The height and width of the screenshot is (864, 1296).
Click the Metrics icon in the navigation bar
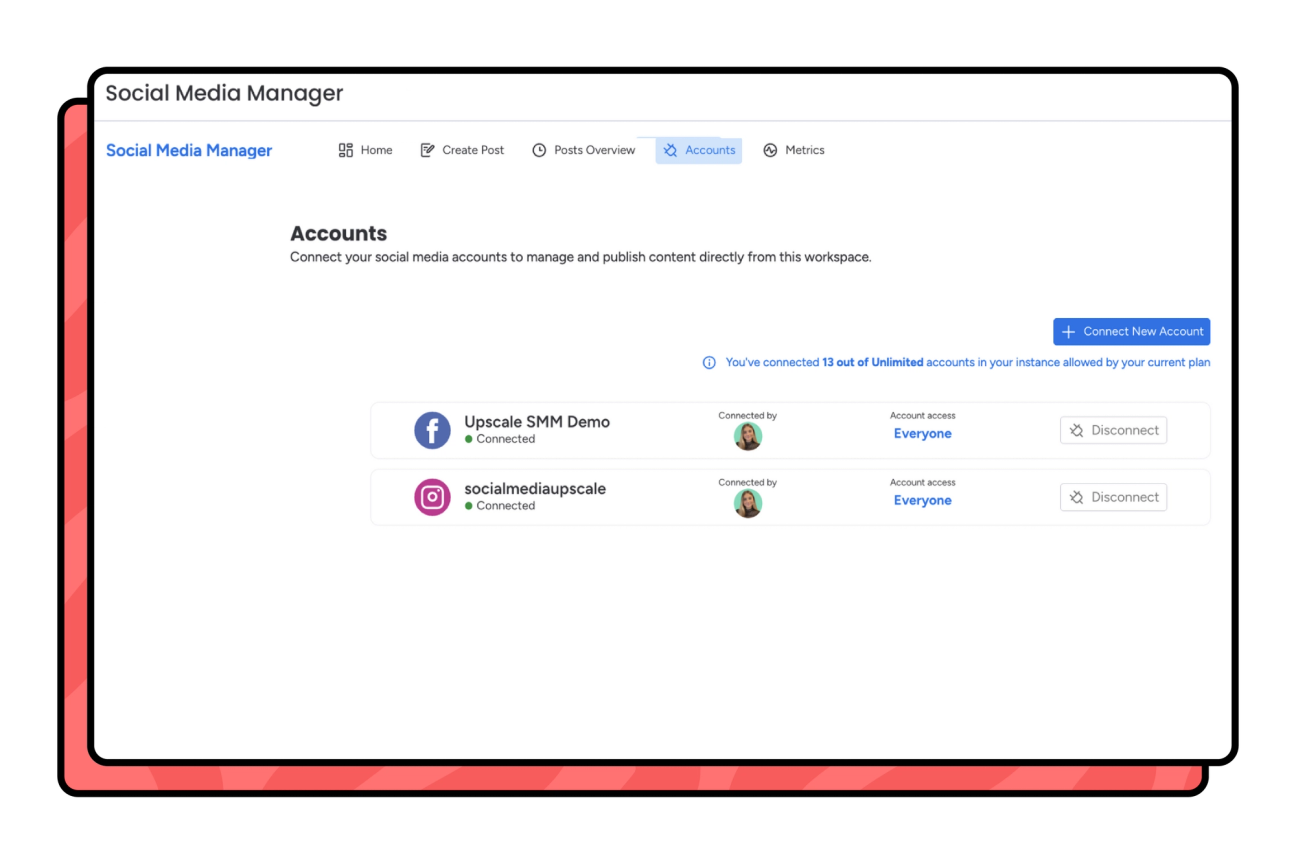coord(770,149)
